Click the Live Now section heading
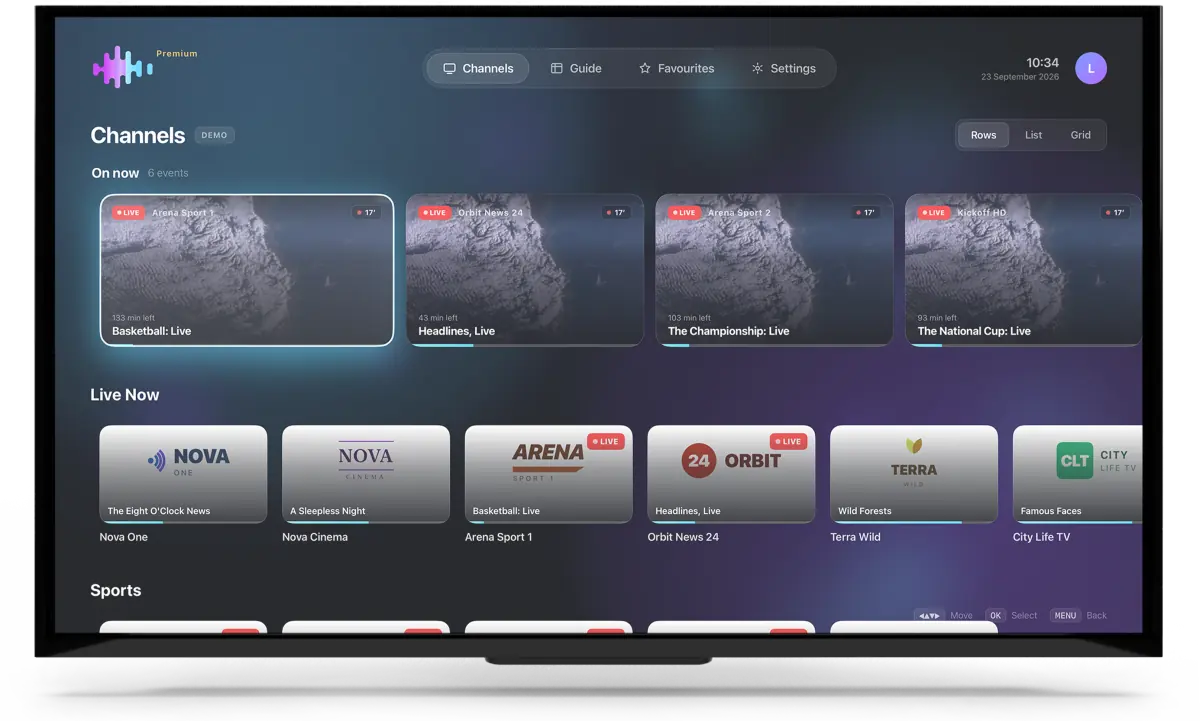The width and height of the screenshot is (1200, 721). (125, 395)
